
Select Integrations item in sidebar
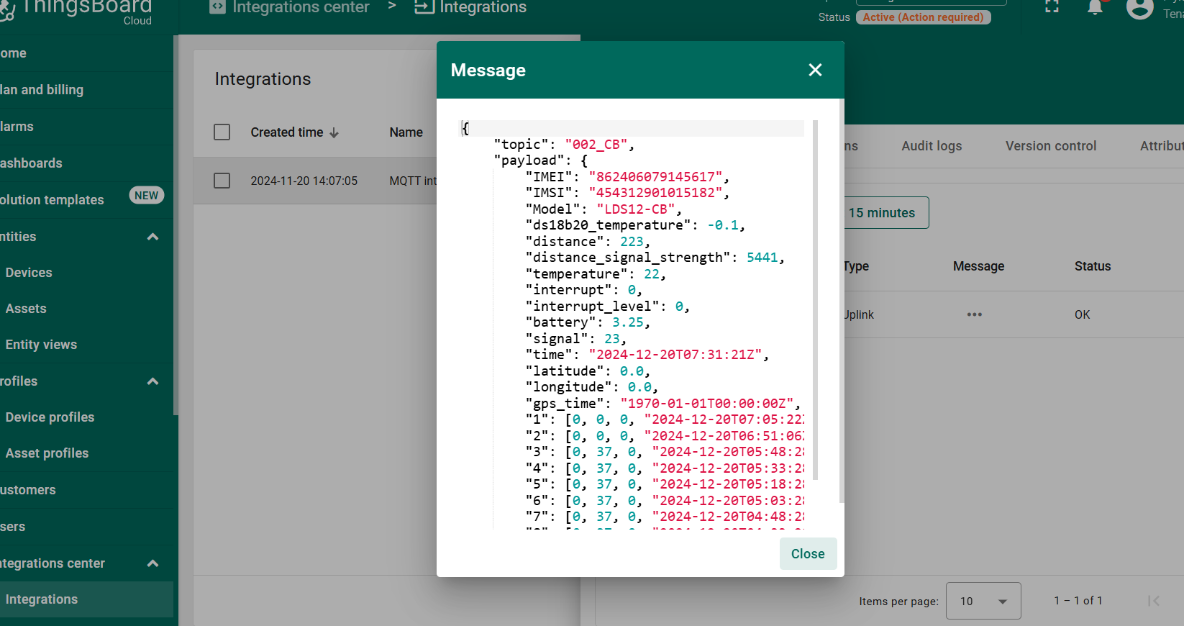(x=86, y=599)
